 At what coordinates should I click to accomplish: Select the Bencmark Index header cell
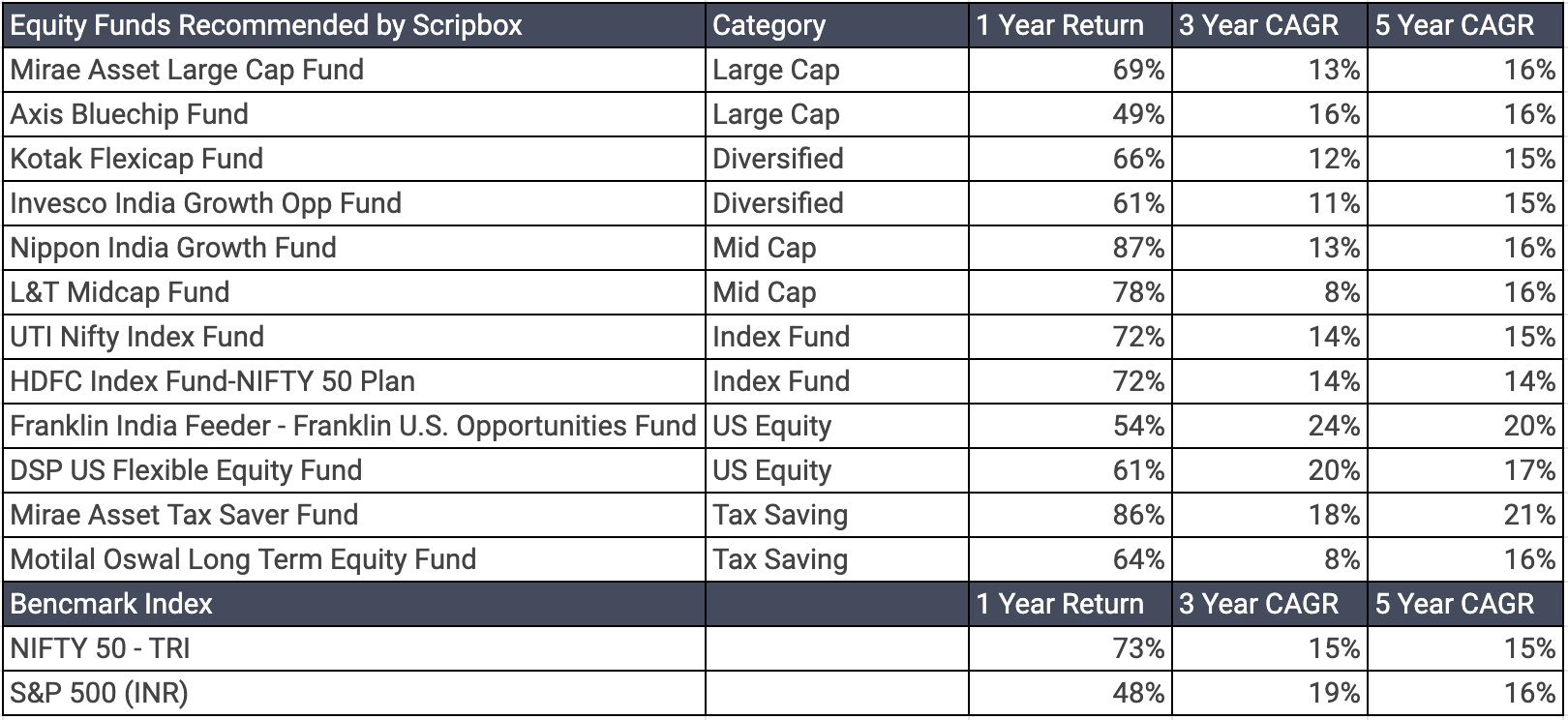[111, 604]
